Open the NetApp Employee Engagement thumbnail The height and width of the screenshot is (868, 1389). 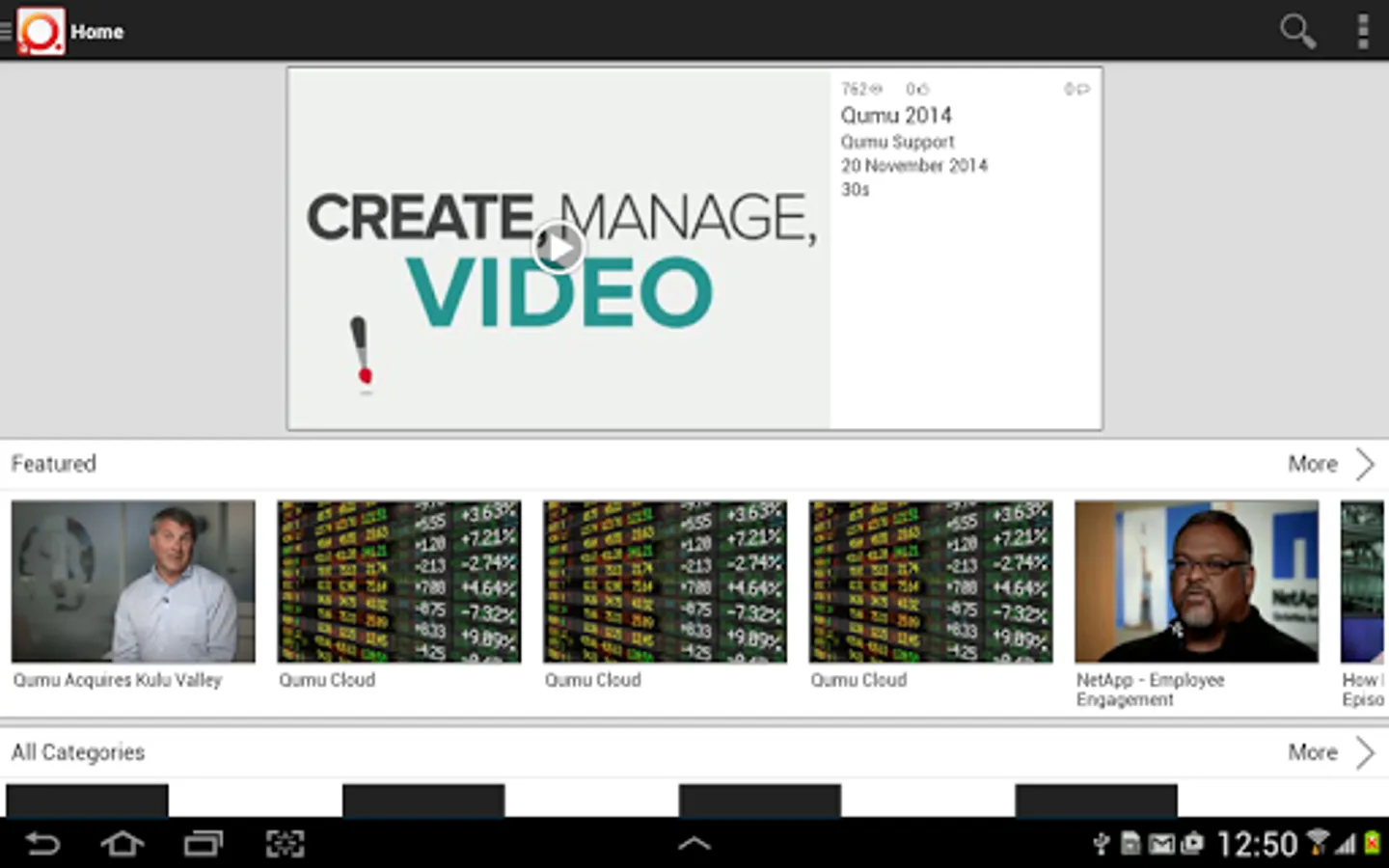pyautogui.click(x=1196, y=581)
